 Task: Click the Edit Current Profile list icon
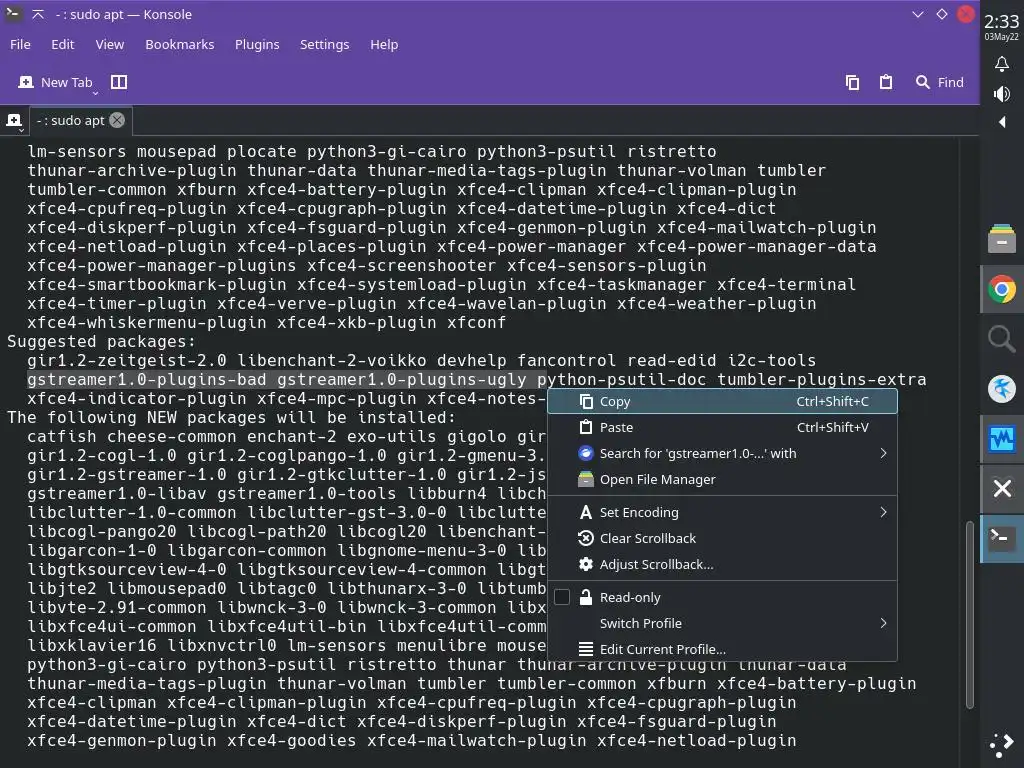(x=586, y=650)
